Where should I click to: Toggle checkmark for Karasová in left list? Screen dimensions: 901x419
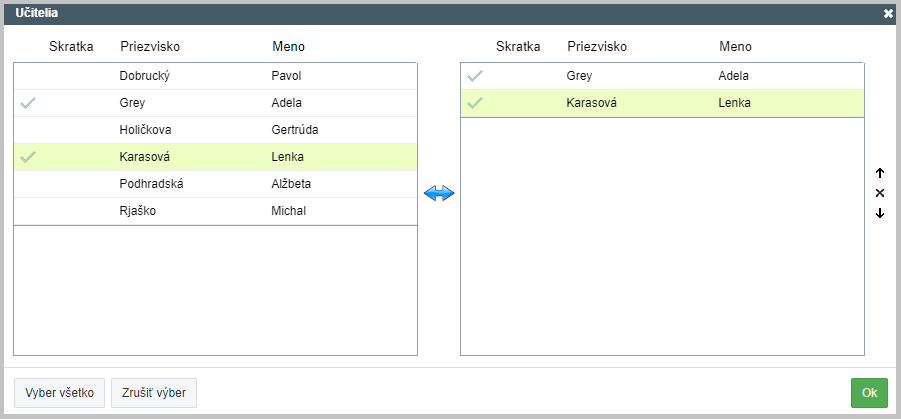point(28,156)
